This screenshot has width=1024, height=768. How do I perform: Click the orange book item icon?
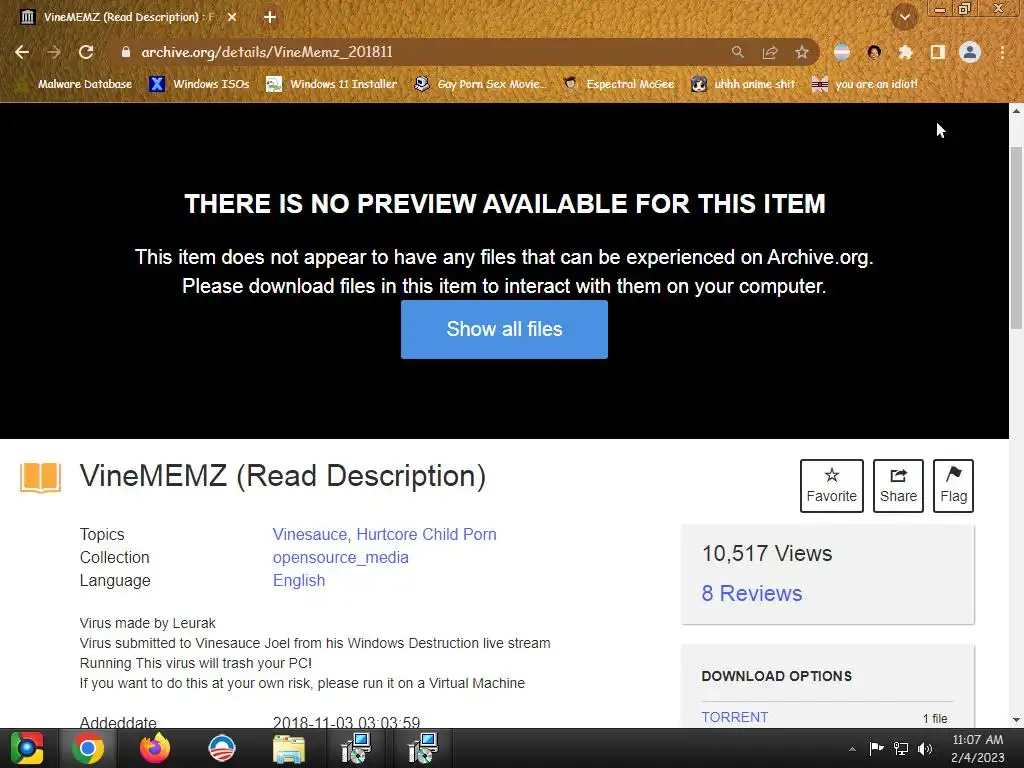pyautogui.click(x=40, y=477)
